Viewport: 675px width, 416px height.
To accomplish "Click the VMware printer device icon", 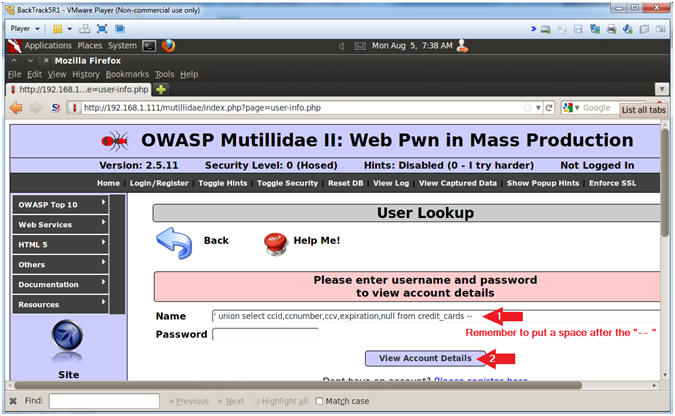I will tap(611, 29).
